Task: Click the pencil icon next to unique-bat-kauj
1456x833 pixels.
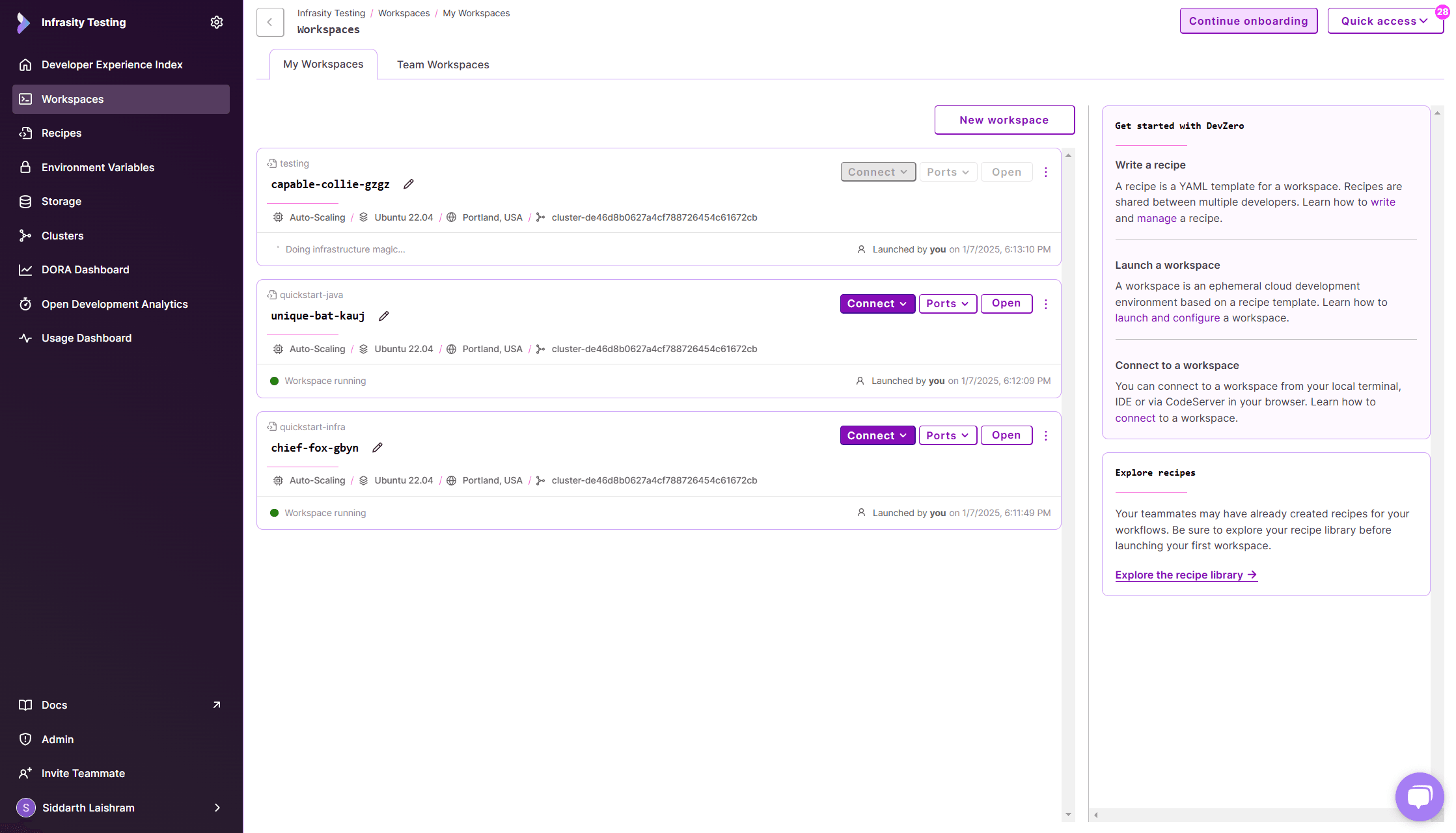Action: click(383, 316)
